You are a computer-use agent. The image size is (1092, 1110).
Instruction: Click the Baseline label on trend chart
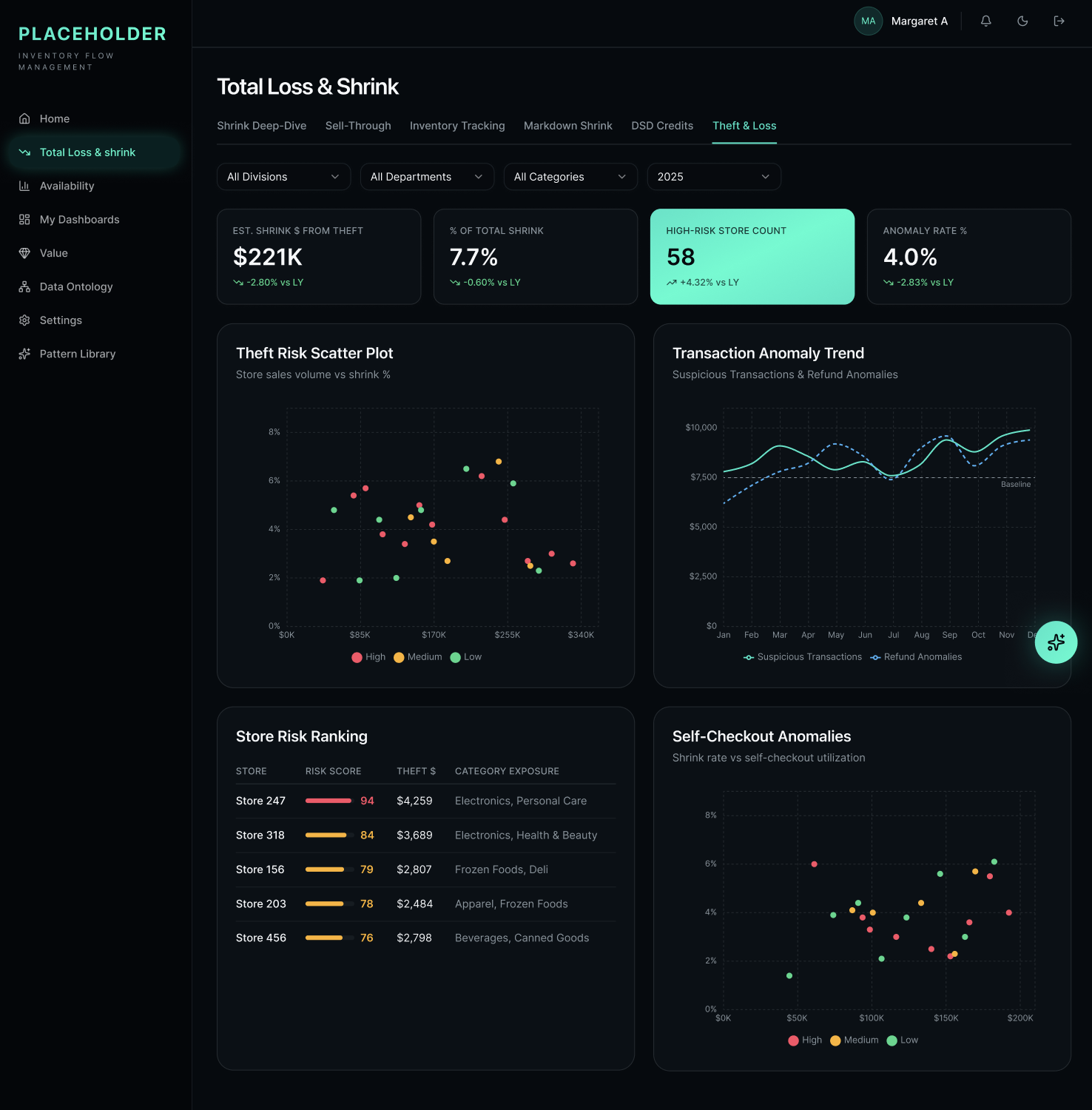pyautogui.click(x=1016, y=484)
